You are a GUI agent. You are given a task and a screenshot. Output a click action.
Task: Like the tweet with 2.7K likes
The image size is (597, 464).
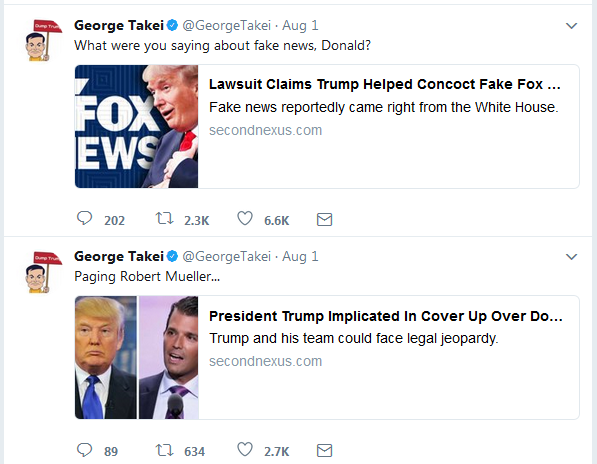pyautogui.click(x=245, y=450)
